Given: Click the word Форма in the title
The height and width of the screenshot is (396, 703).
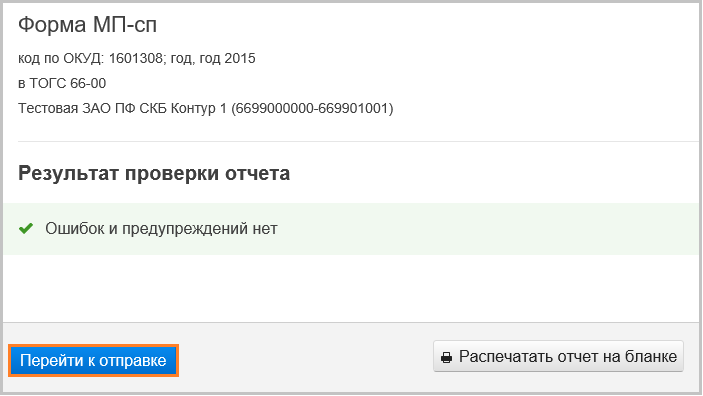Looking at the screenshot, I should tap(52, 25).
